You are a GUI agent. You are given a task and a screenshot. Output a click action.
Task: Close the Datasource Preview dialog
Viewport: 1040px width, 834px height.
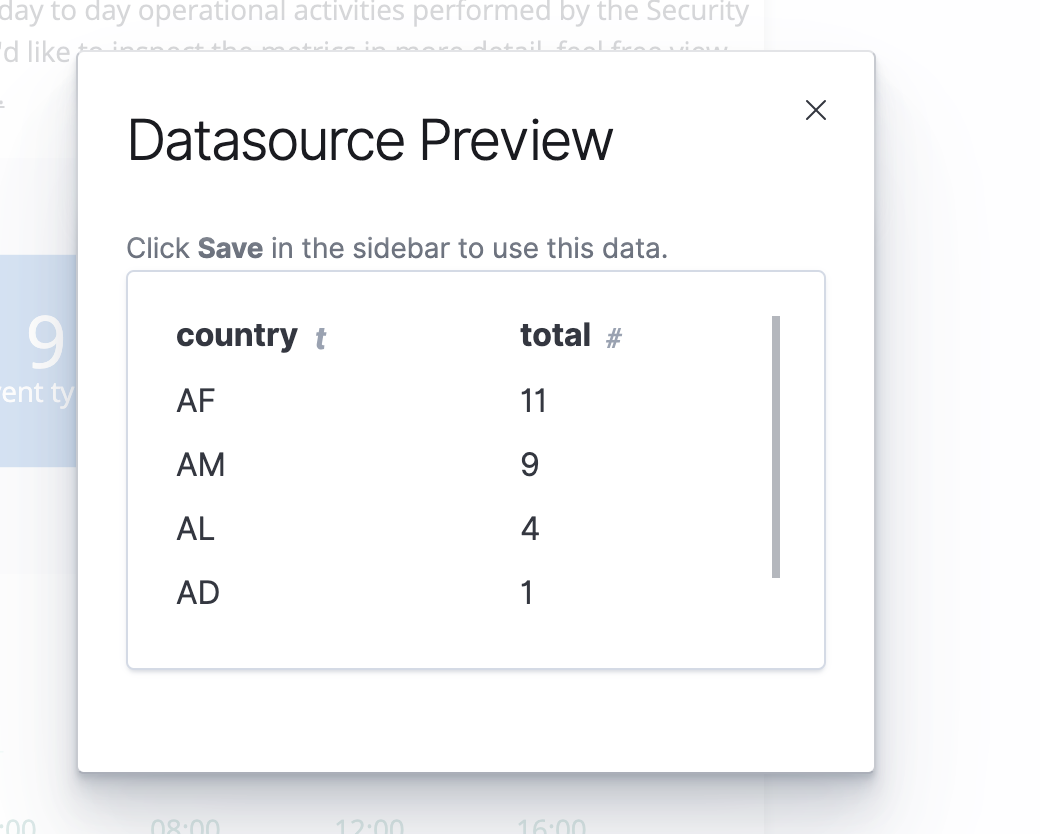point(816,111)
